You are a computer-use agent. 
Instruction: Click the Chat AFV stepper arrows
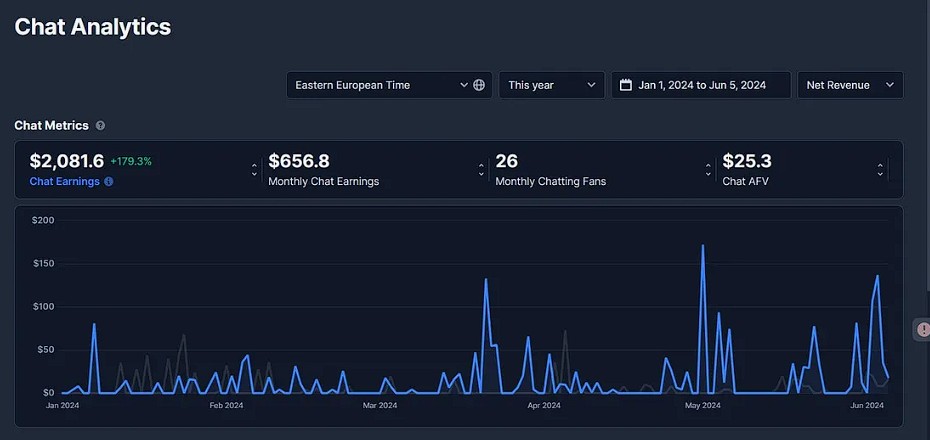[x=880, y=170]
